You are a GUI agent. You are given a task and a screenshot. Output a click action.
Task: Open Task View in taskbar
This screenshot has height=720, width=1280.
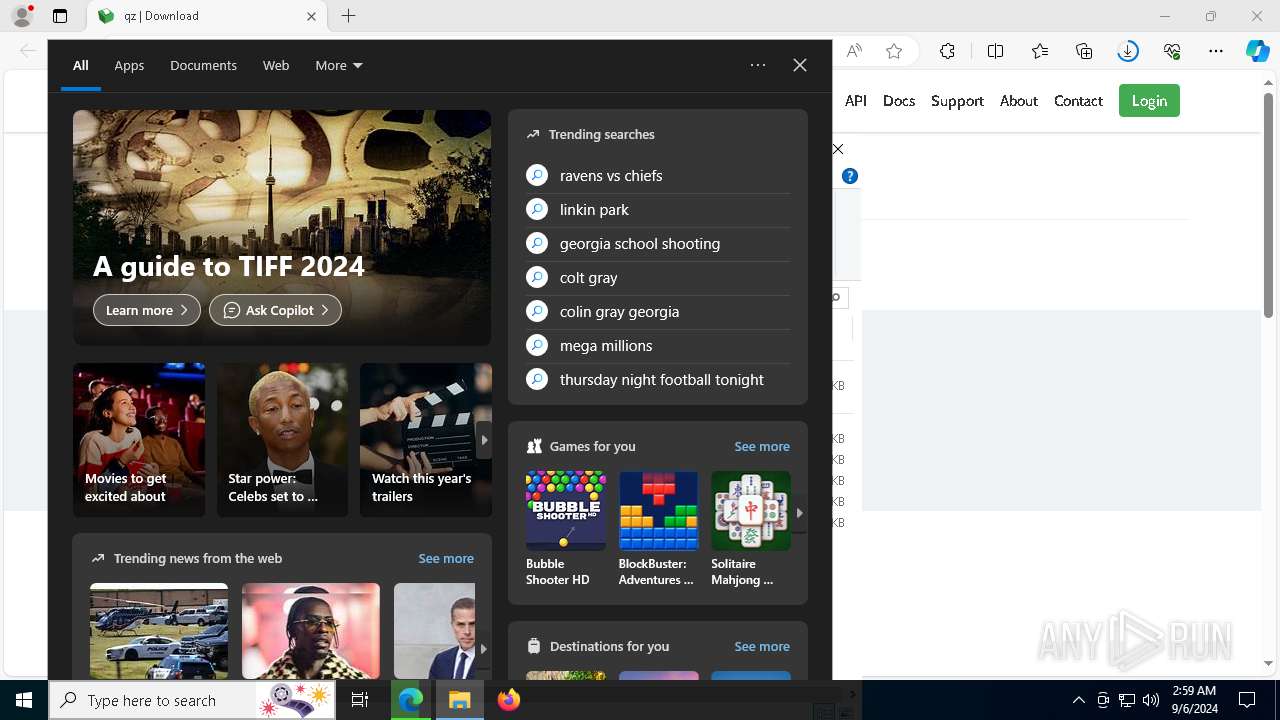360,700
